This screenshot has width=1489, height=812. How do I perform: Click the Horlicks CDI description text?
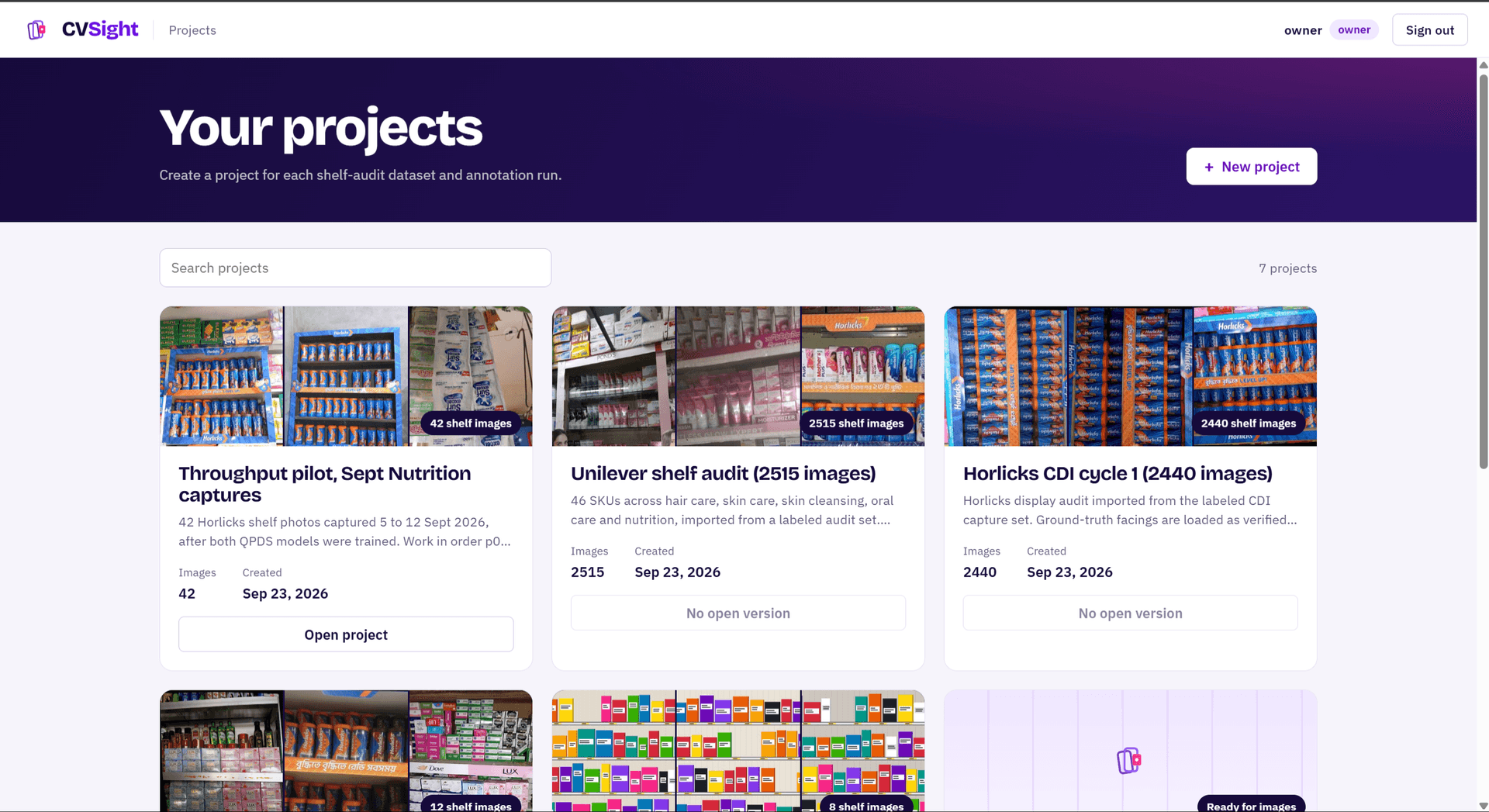coord(1130,510)
